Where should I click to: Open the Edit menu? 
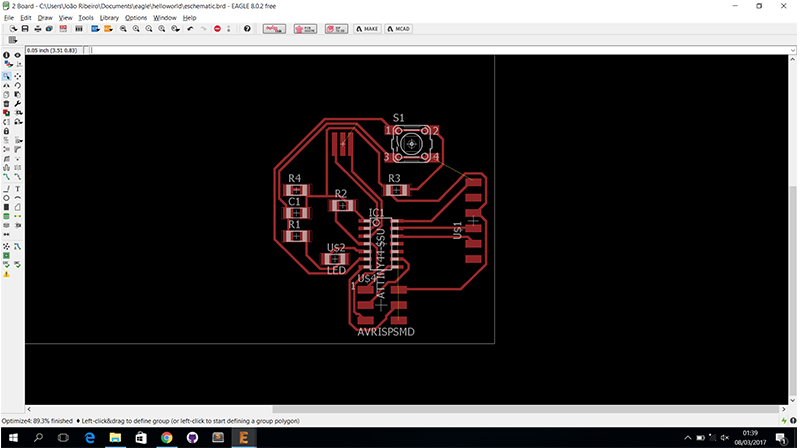26,17
